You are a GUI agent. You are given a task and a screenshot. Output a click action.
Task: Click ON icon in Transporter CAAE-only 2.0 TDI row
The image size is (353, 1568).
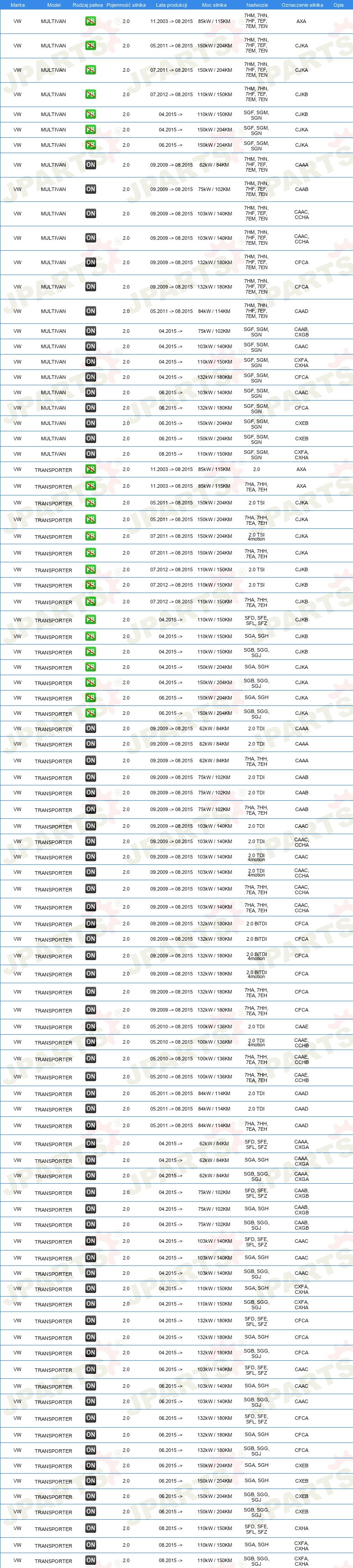pyautogui.click(x=90, y=1026)
